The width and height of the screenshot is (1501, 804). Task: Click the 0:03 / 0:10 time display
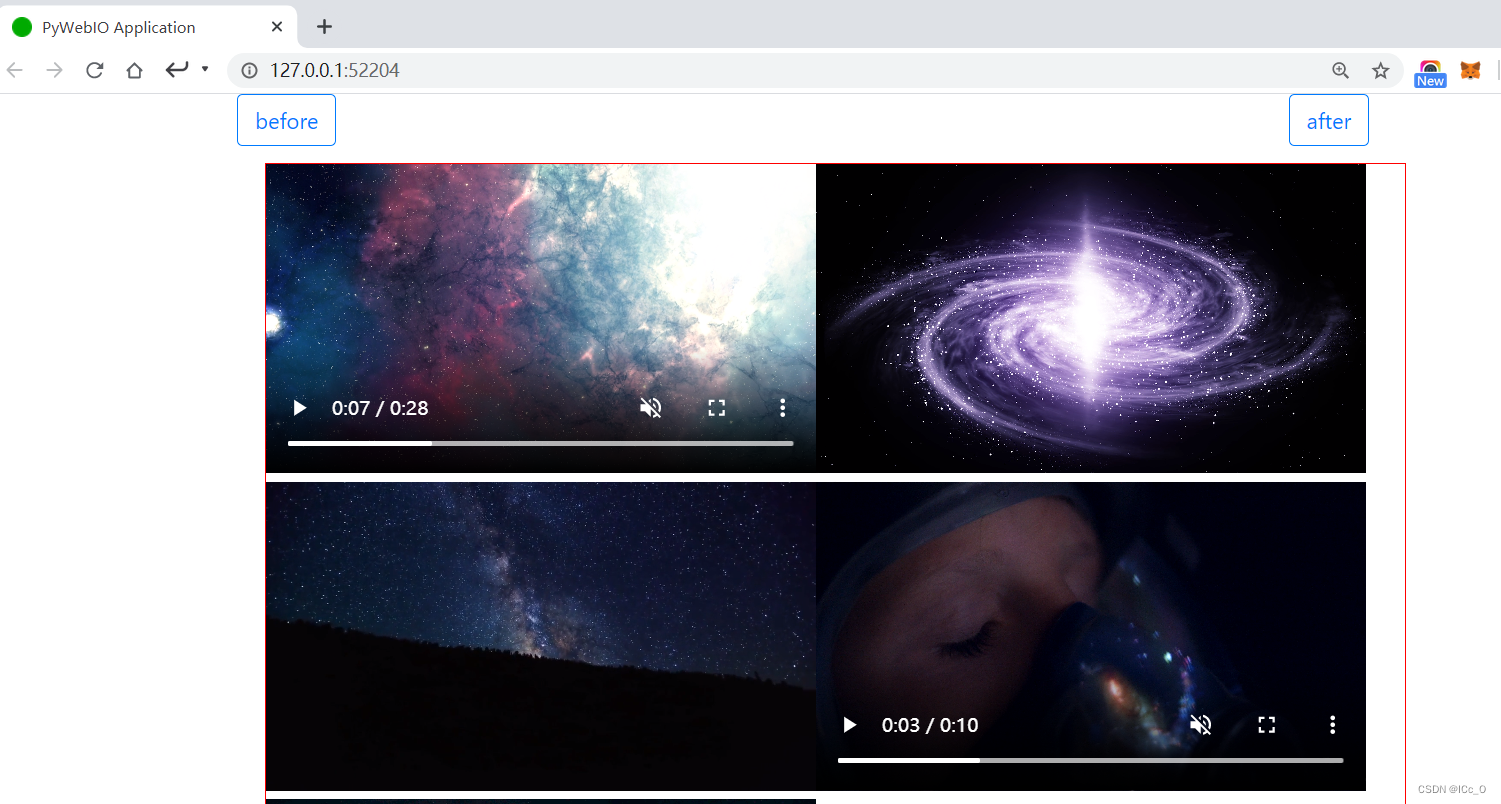pos(930,725)
